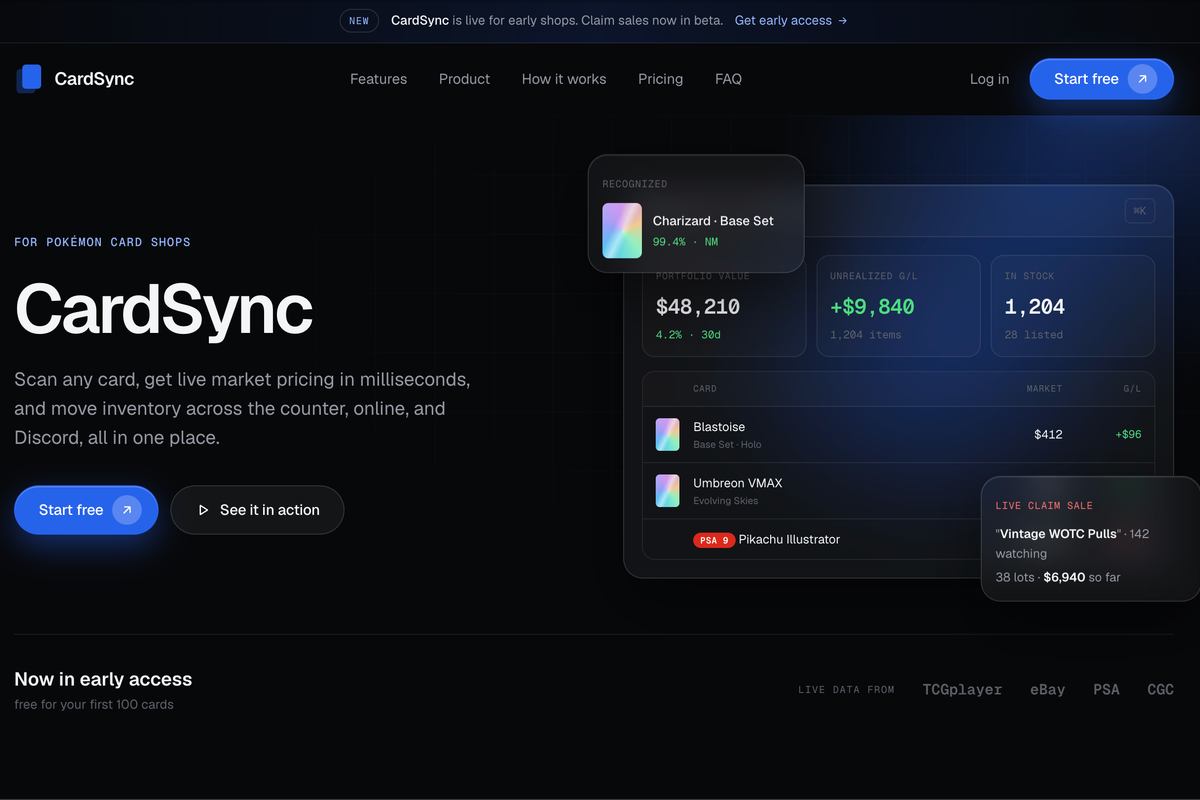Image resolution: width=1200 pixels, height=800 pixels.
Task: Open the Features nav item
Action: pyautogui.click(x=378, y=79)
